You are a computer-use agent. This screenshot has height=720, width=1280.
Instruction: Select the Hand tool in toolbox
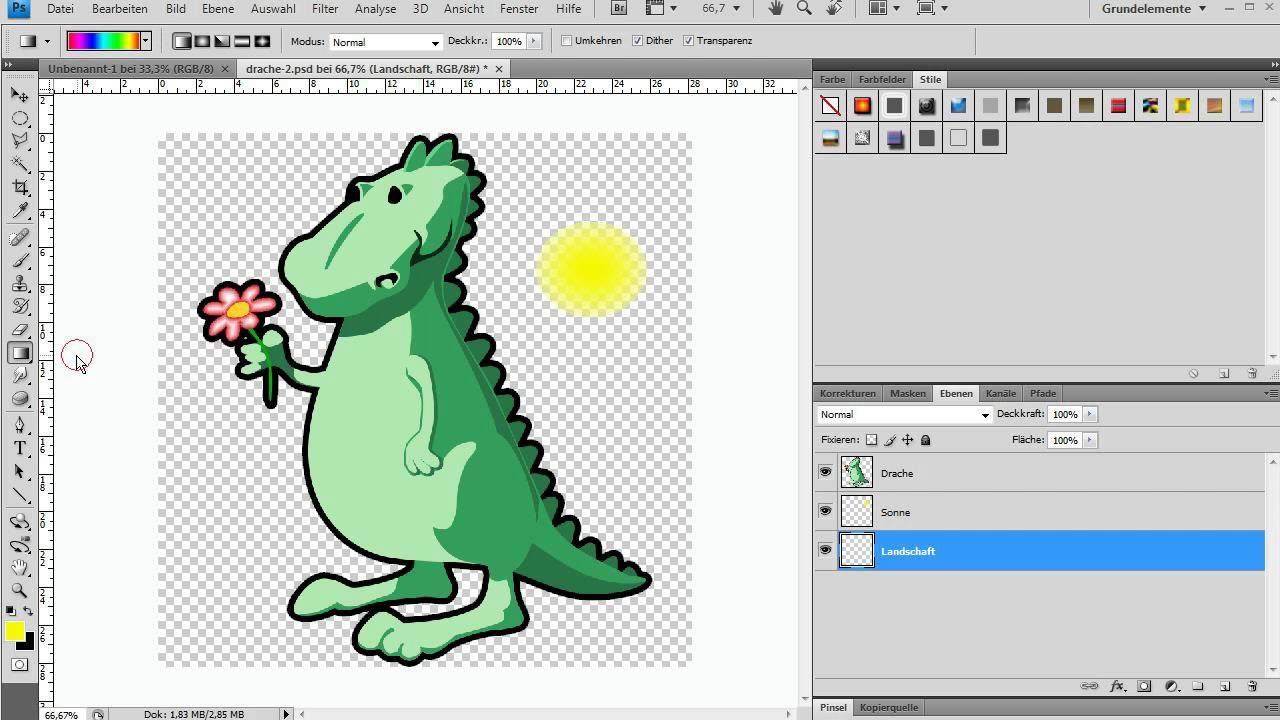[x=19, y=568]
